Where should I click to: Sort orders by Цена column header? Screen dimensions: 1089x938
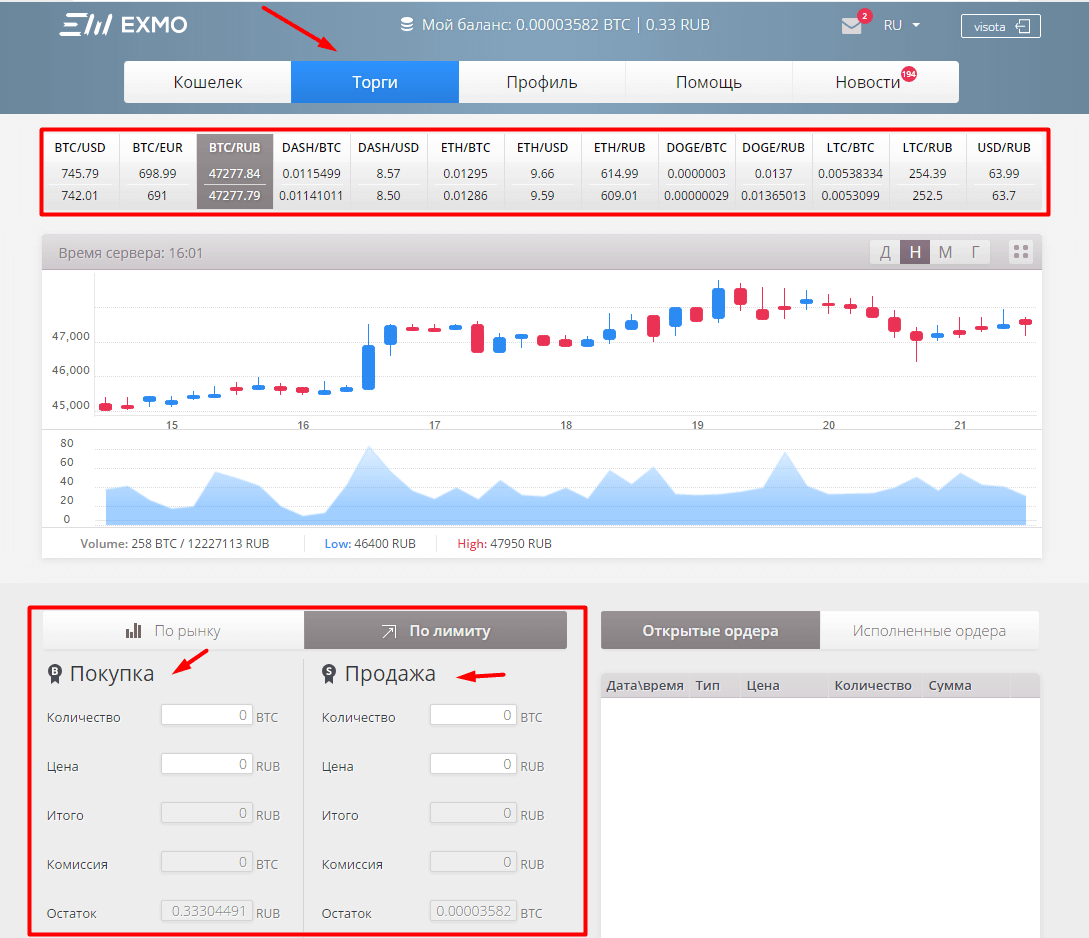pyautogui.click(x=763, y=686)
